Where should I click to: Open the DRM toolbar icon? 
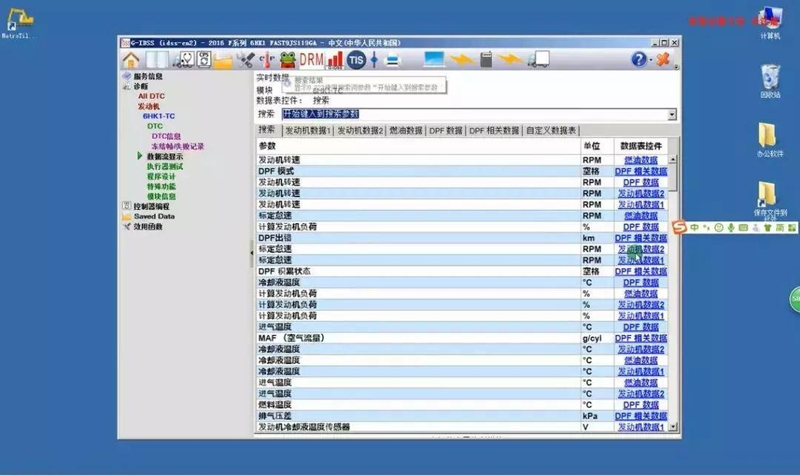point(312,61)
